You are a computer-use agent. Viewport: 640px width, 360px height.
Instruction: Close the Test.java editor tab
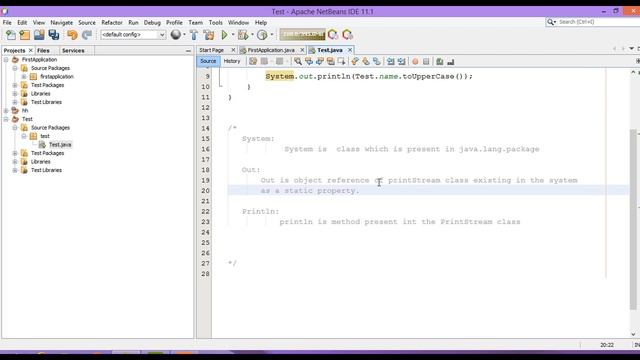pos(350,50)
